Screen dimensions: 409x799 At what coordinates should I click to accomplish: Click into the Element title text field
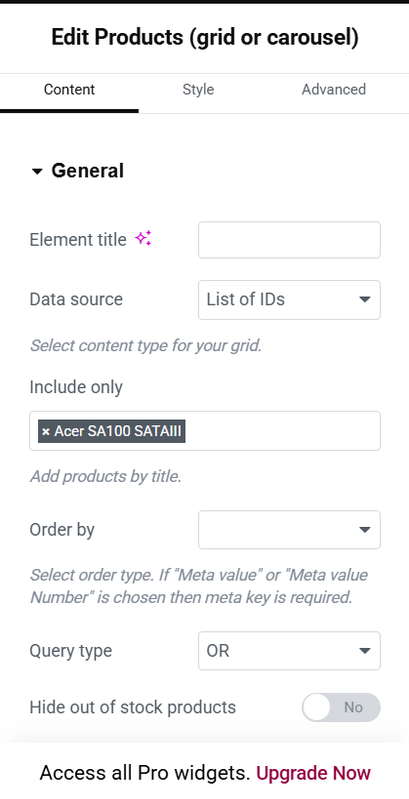(289, 239)
